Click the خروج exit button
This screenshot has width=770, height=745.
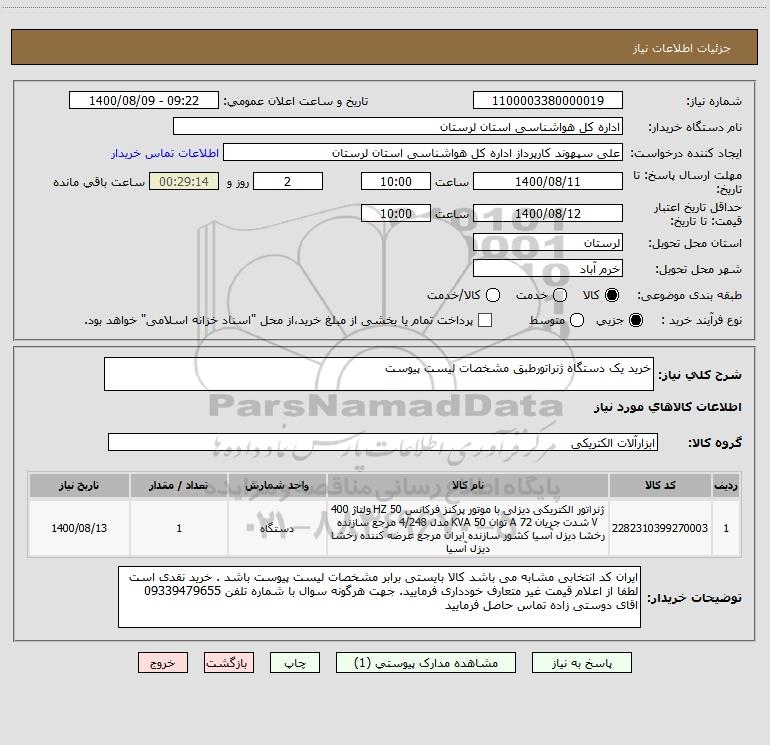tap(163, 663)
